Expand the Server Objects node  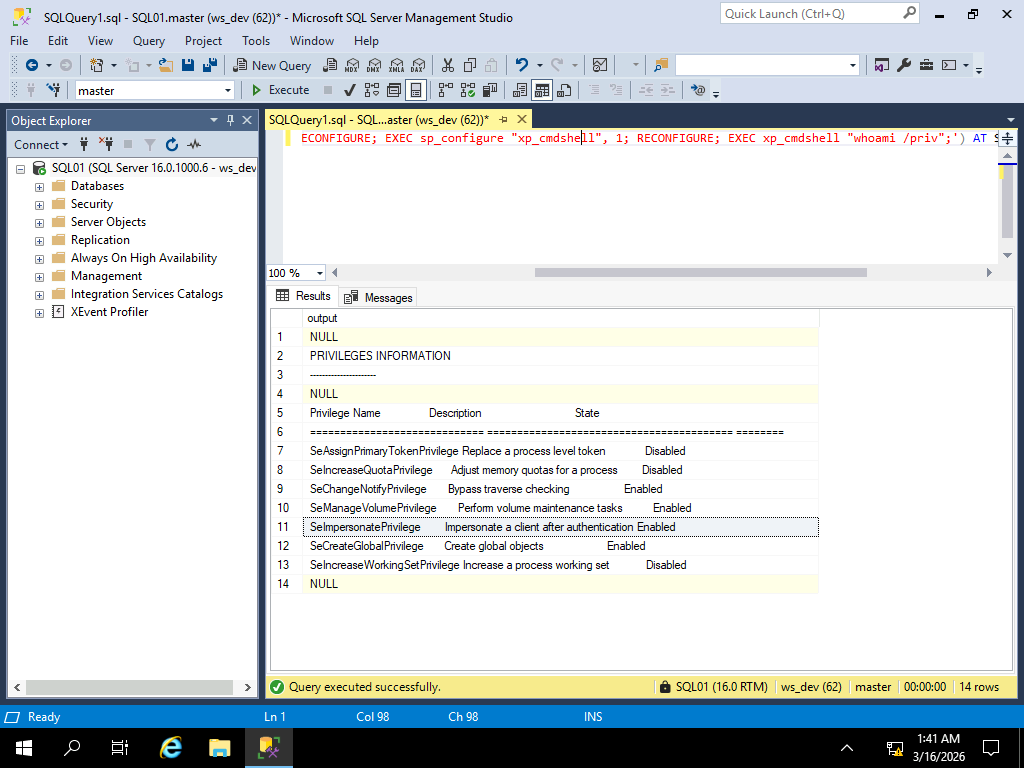pyautogui.click(x=39, y=223)
